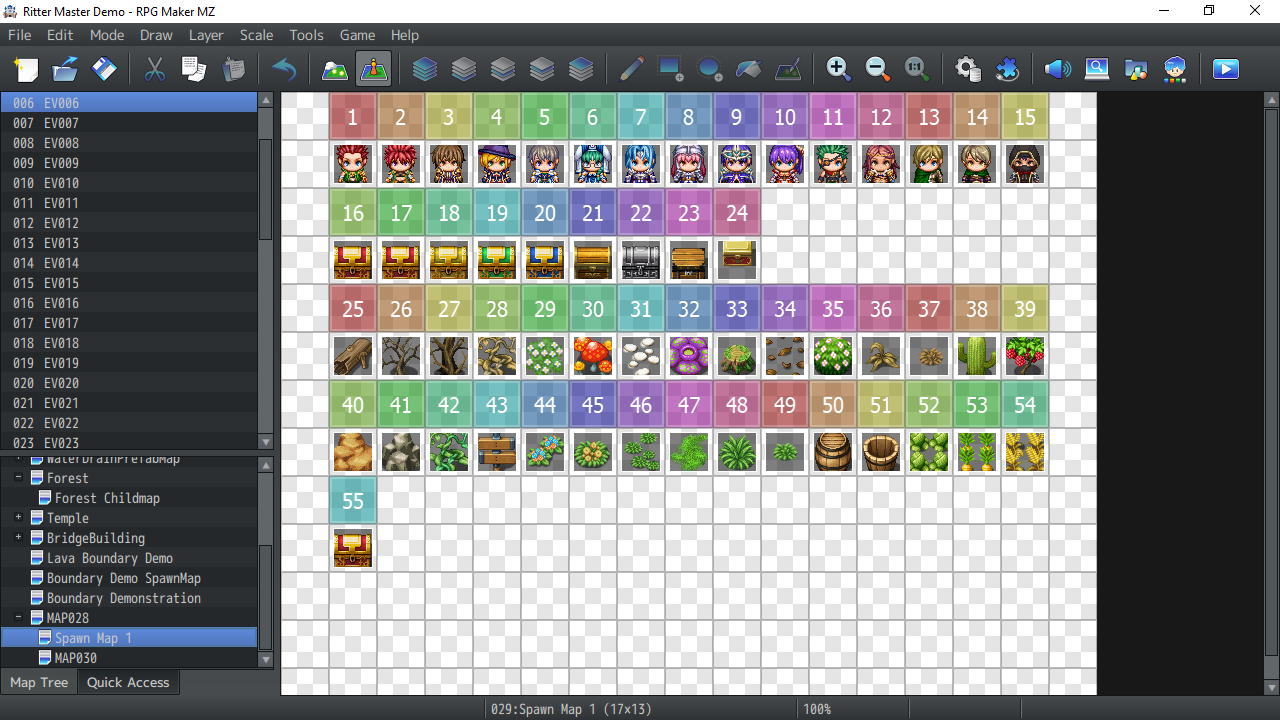Collapse the MAP028 folder
The image size is (1280, 720).
[x=19, y=618]
